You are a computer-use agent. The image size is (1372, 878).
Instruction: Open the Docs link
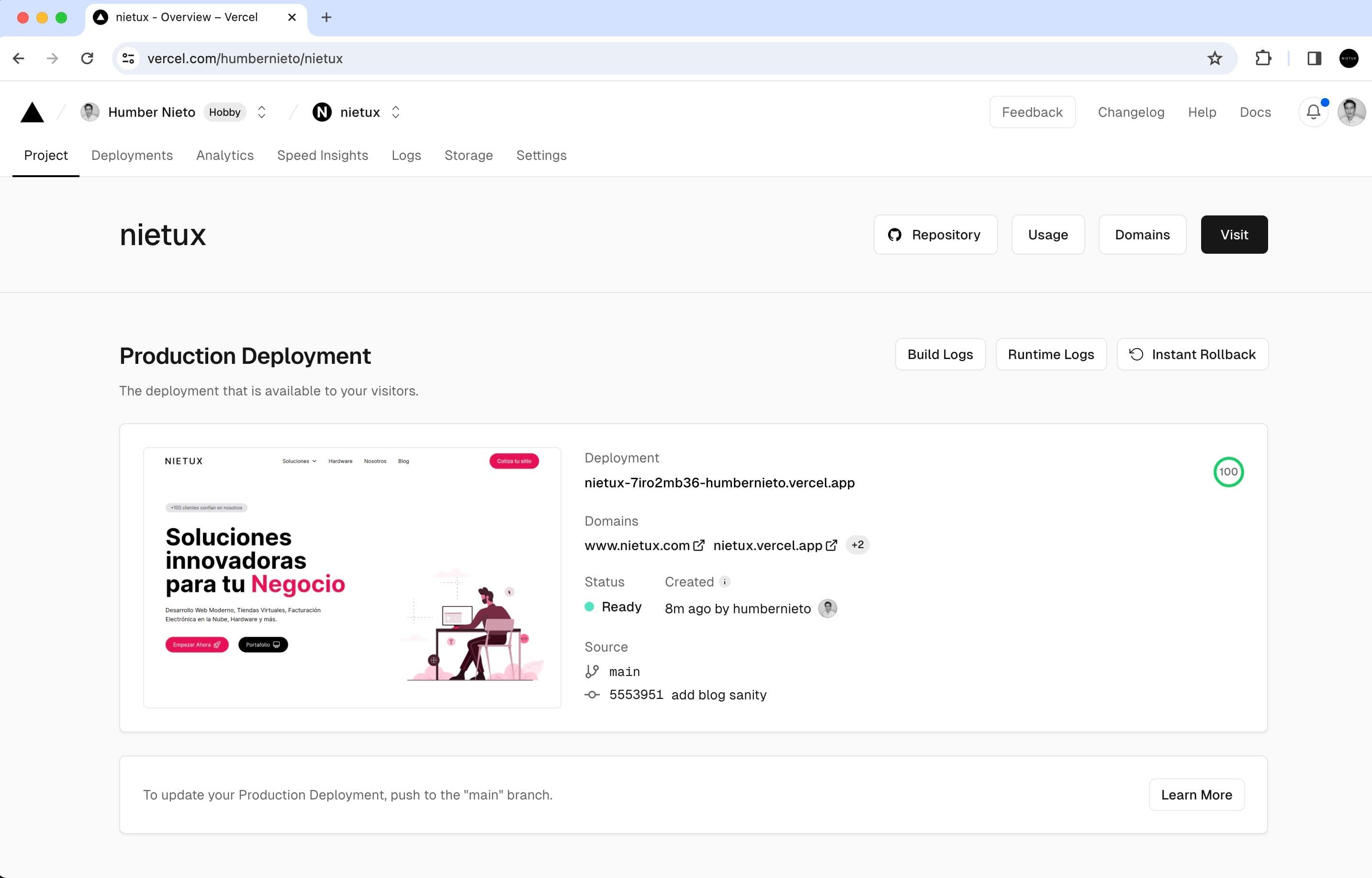1255,113
